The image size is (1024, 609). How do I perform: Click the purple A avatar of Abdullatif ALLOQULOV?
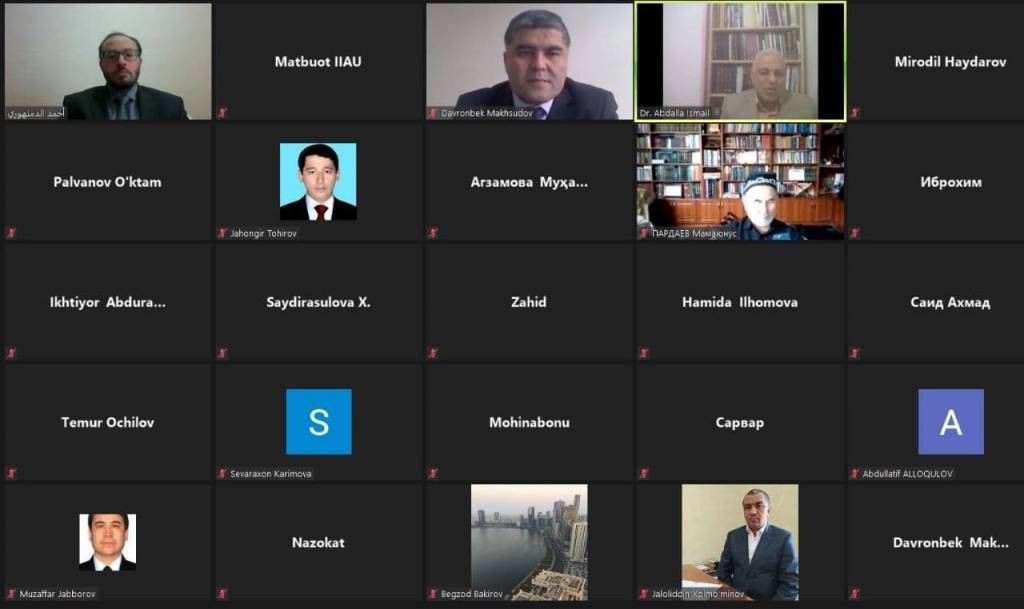click(x=951, y=422)
